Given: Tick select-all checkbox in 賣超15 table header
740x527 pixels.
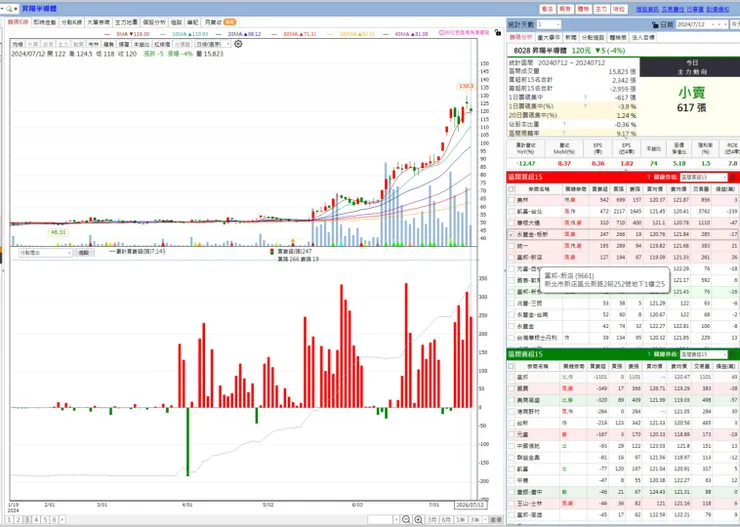Looking at the screenshot, I should tap(511, 366).
